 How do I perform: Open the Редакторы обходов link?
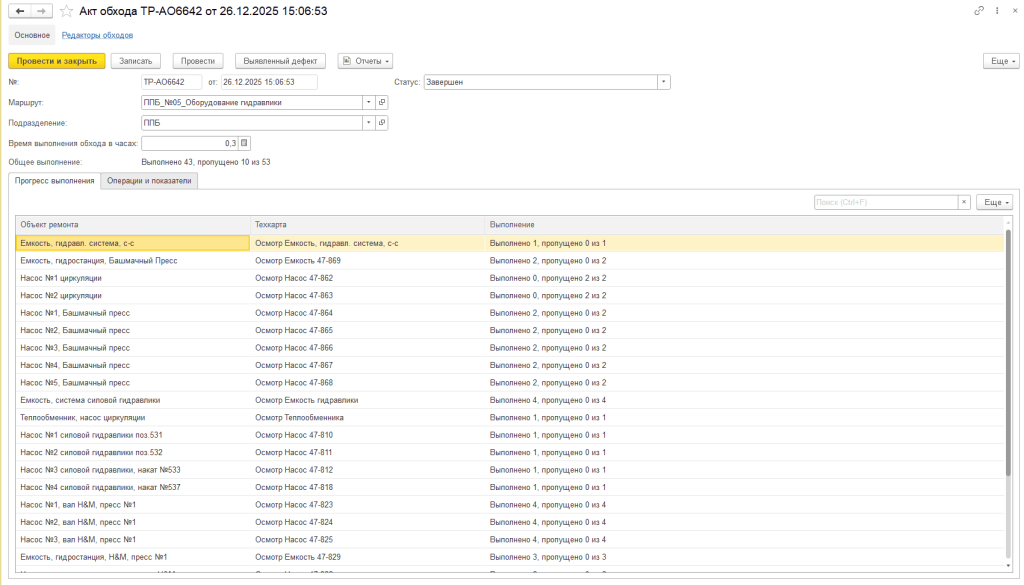(x=97, y=35)
